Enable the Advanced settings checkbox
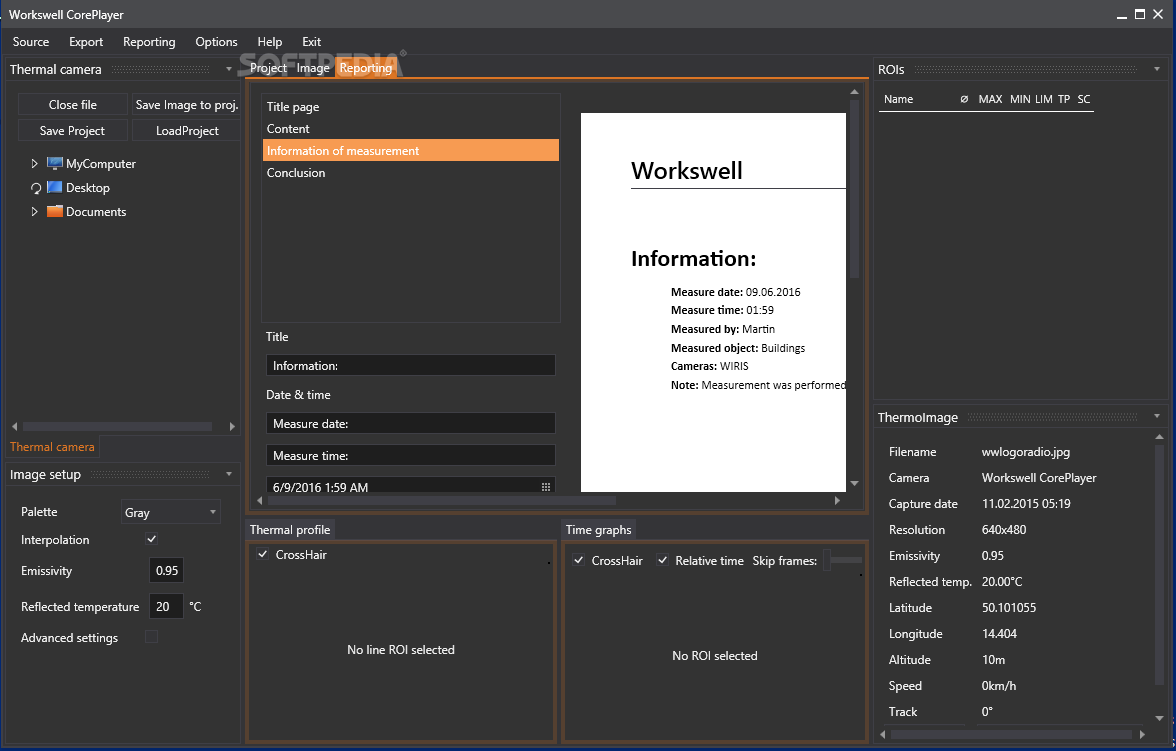 [x=152, y=637]
